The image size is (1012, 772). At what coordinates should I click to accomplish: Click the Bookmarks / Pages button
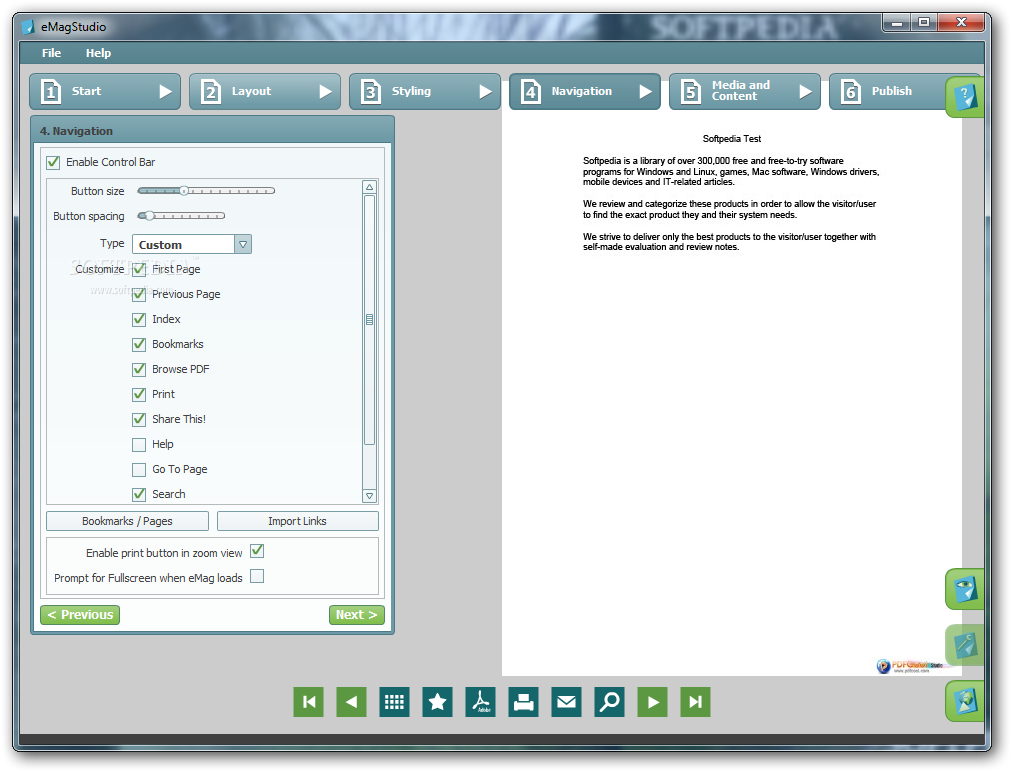pyautogui.click(x=127, y=521)
